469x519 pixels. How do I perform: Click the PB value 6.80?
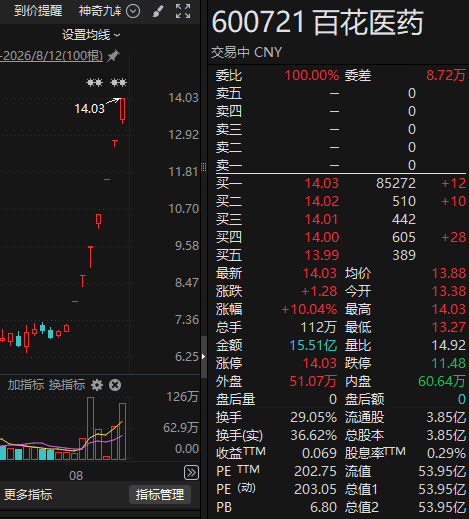(323, 507)
